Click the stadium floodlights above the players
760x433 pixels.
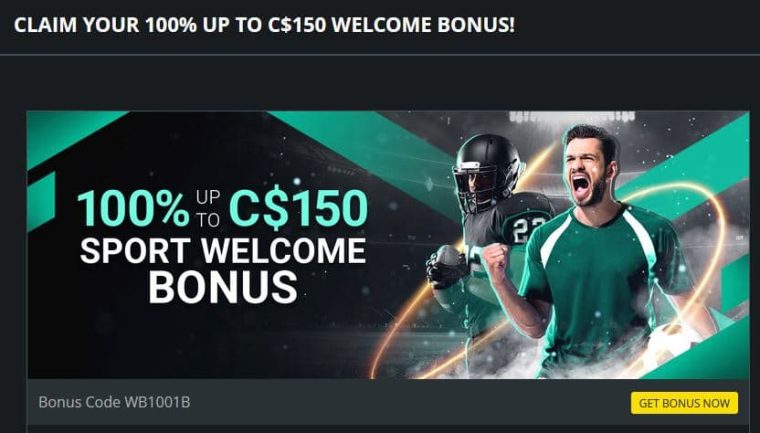coord(572,117)
